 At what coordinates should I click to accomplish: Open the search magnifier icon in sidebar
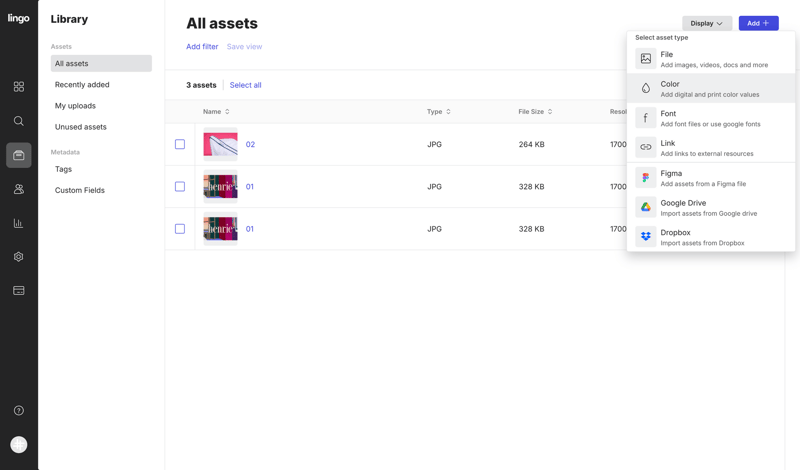click(18, 121)
